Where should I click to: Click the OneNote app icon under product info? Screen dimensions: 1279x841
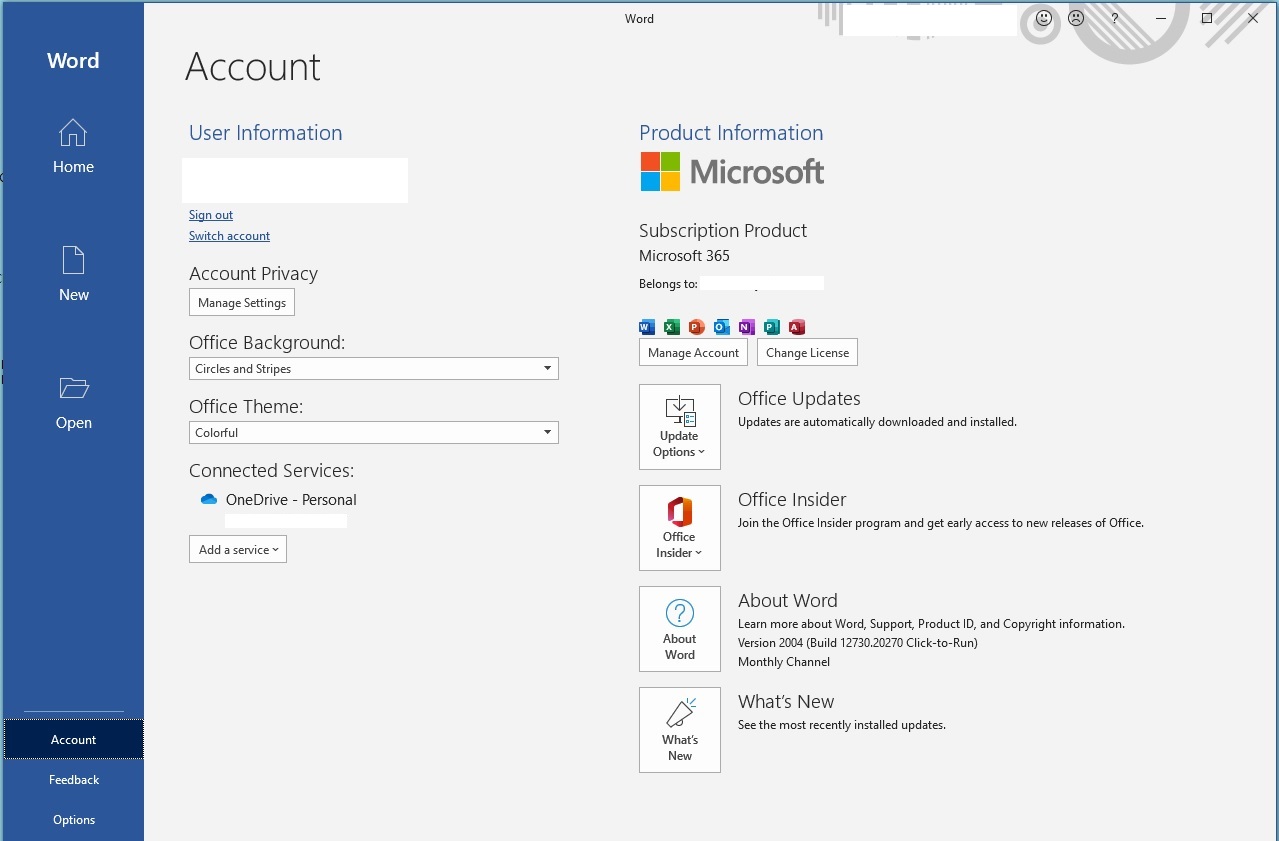[x=747, y=327]
